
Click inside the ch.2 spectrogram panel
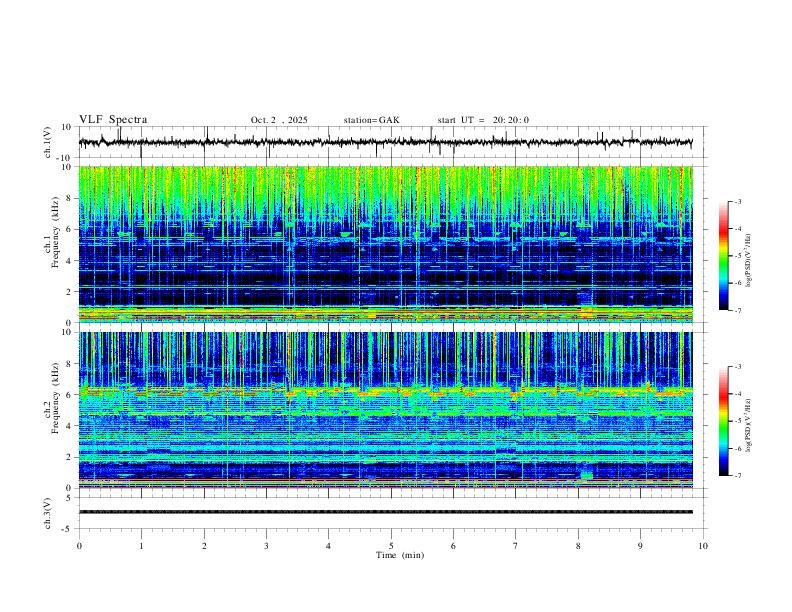(x=385, y=410)
